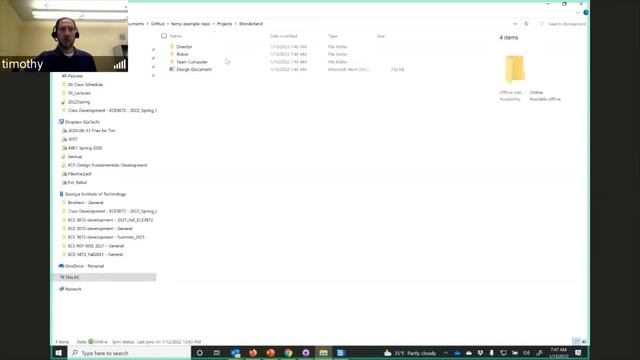Screen dimensions: 640x360
Task: Click the Search Wonderland box
Action: [563, 24]
